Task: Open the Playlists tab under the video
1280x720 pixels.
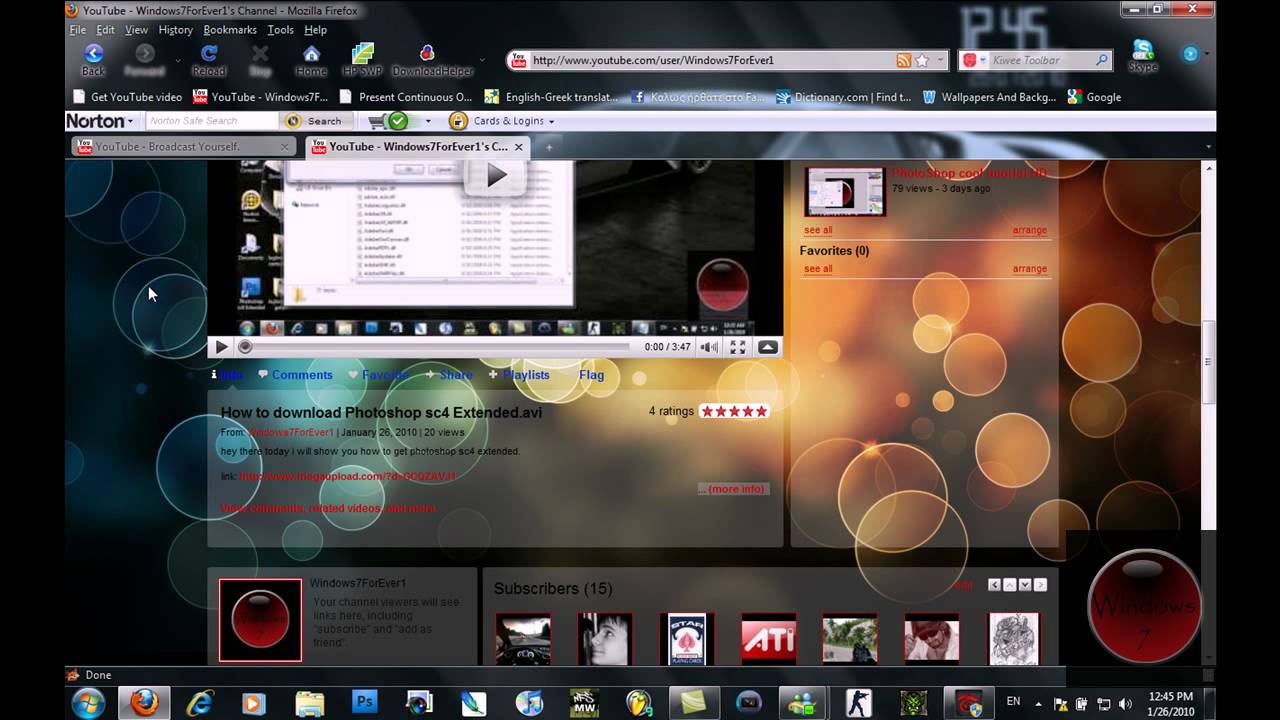Action: tap(526, 375)
